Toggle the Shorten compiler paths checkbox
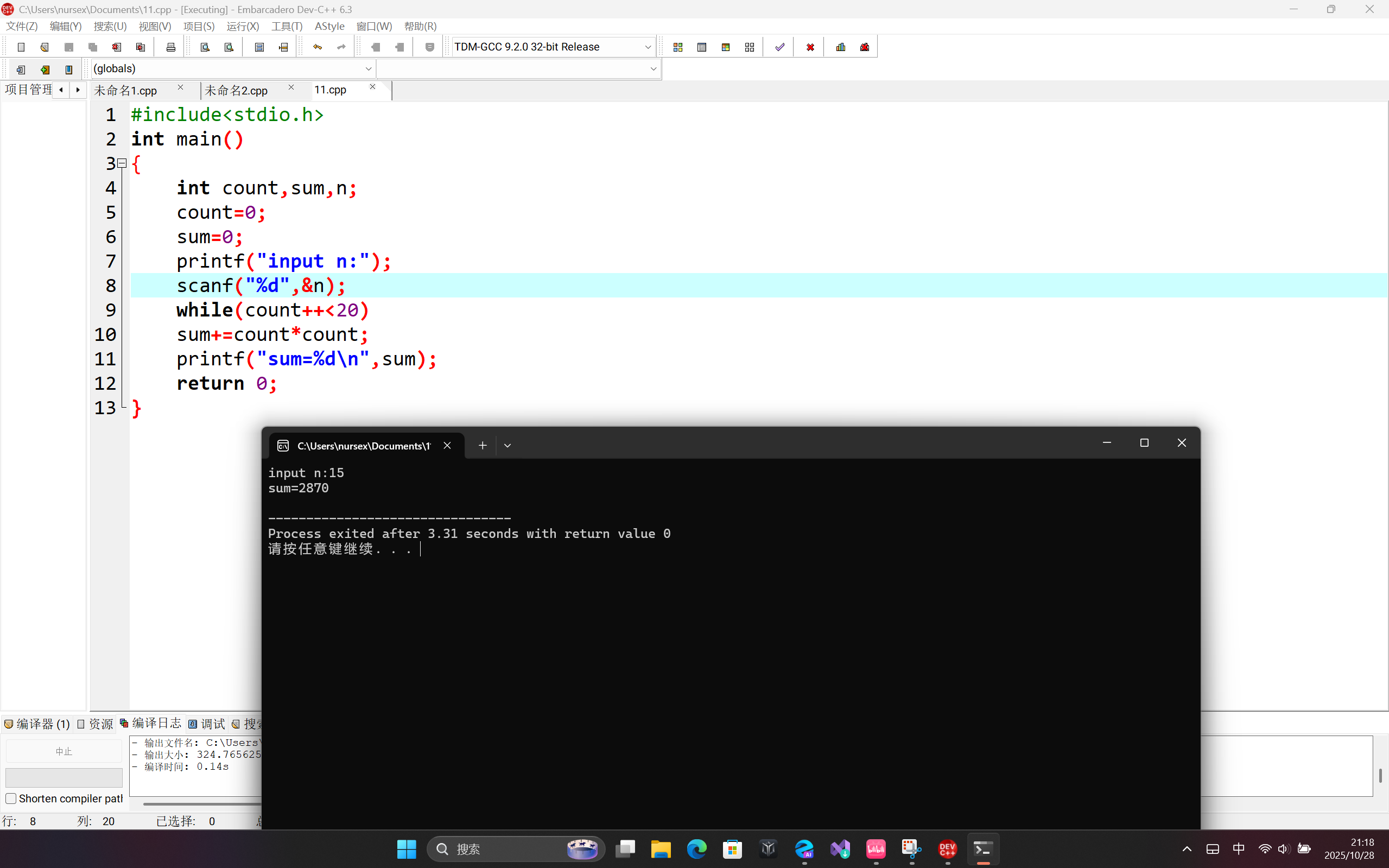 pyautogui.click(x=11, y=799)
